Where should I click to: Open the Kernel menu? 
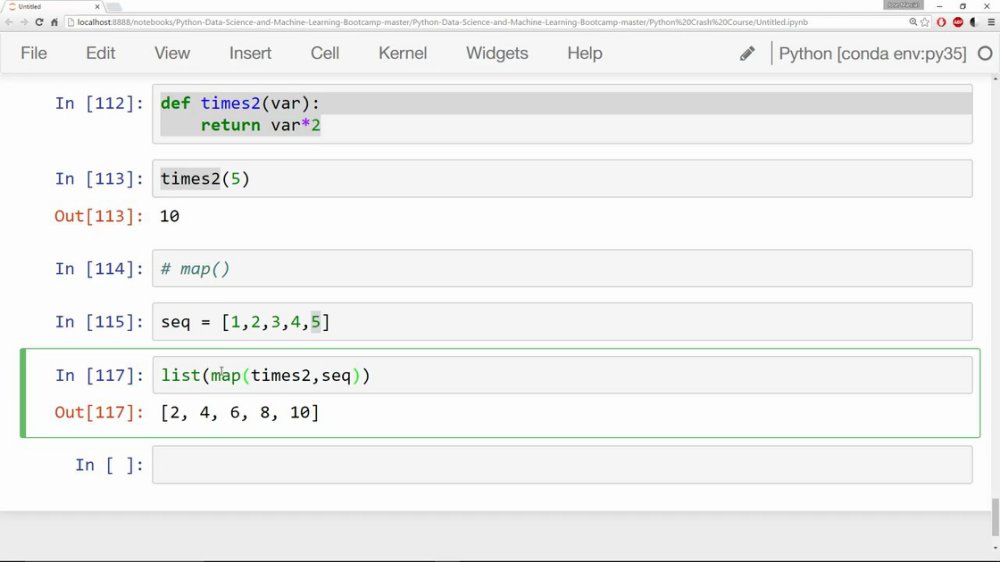[402, 53]
